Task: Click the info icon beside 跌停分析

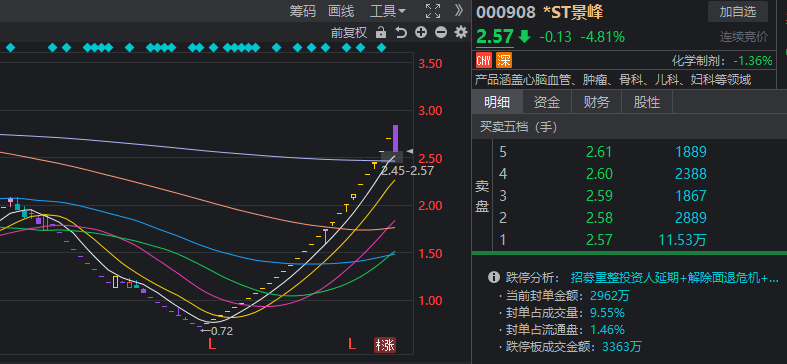Action: click(494, 277)
